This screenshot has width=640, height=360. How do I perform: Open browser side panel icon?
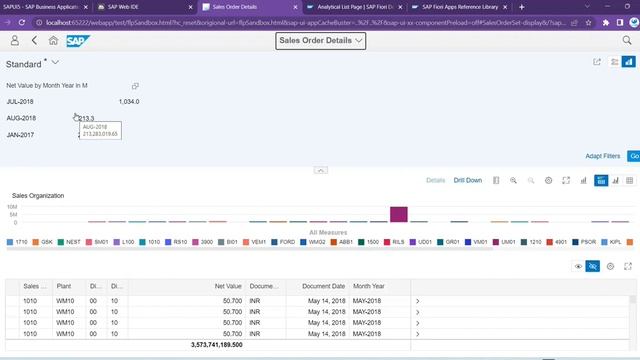click(x=620, y=23)
